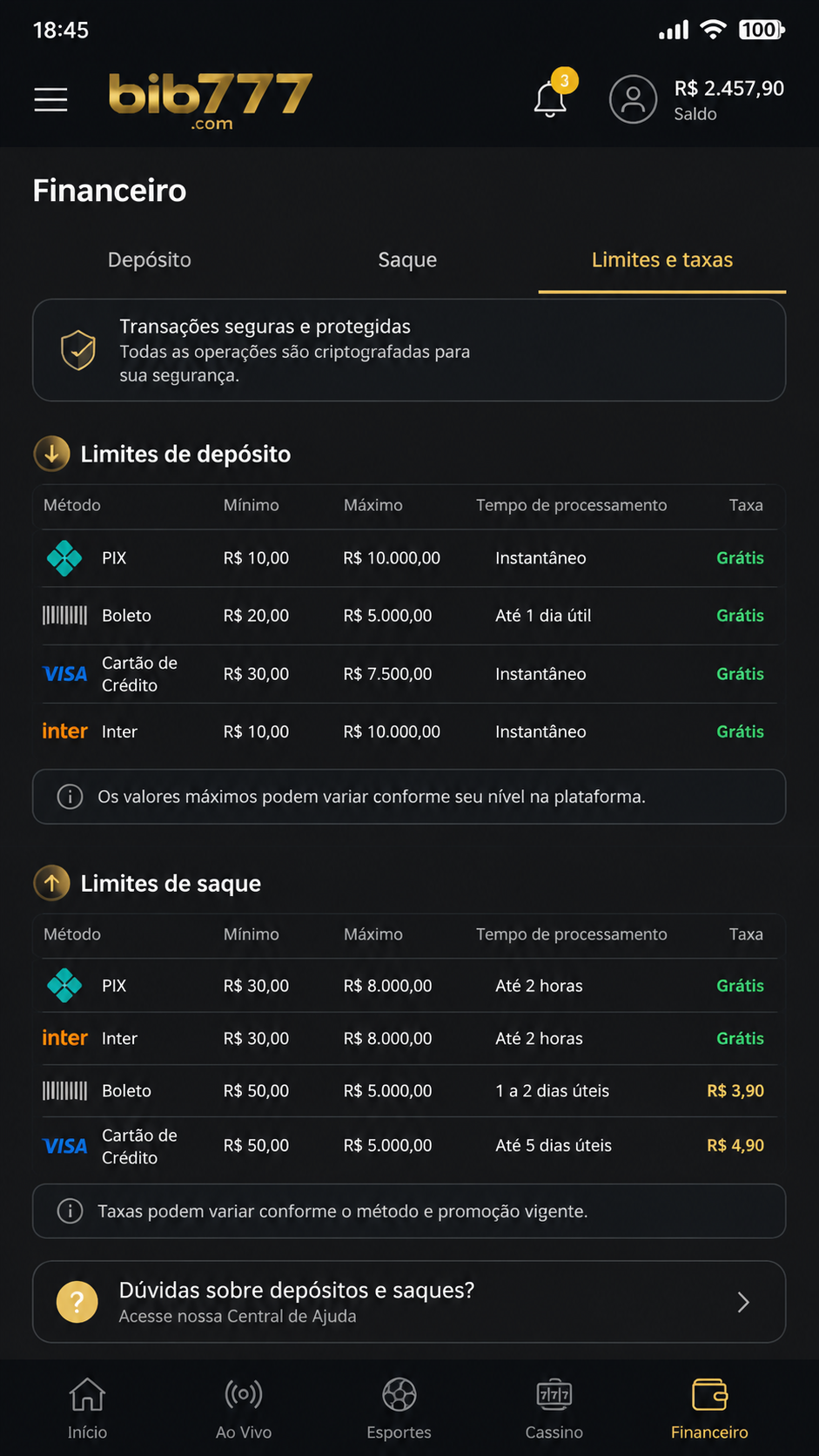Click the bib777.com logo

[x=210, y=101]
